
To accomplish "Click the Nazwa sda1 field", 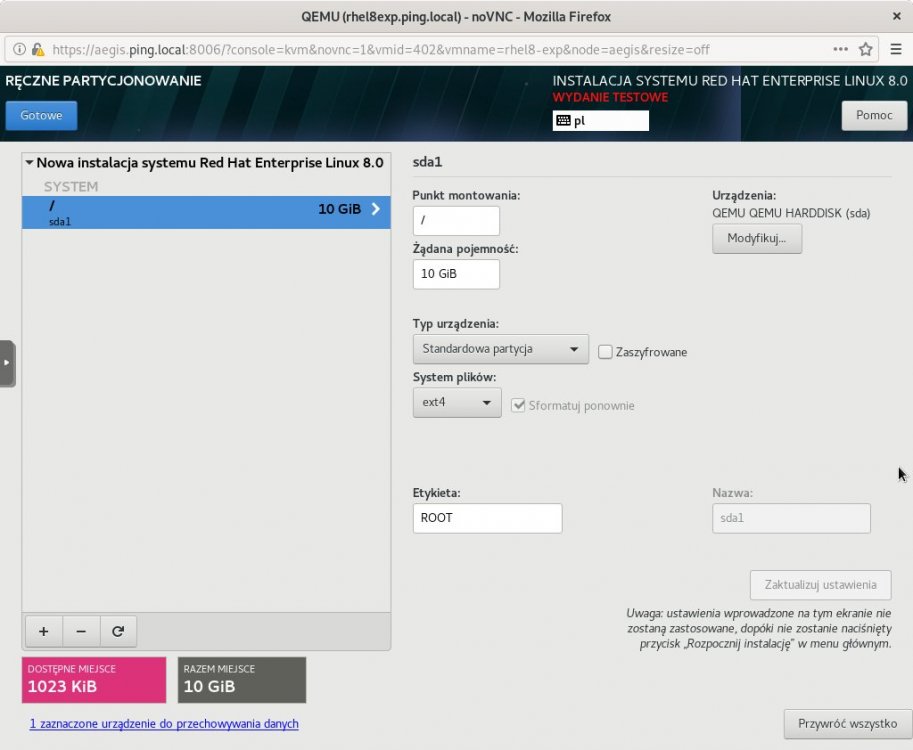I will click(x=791, y=518).
